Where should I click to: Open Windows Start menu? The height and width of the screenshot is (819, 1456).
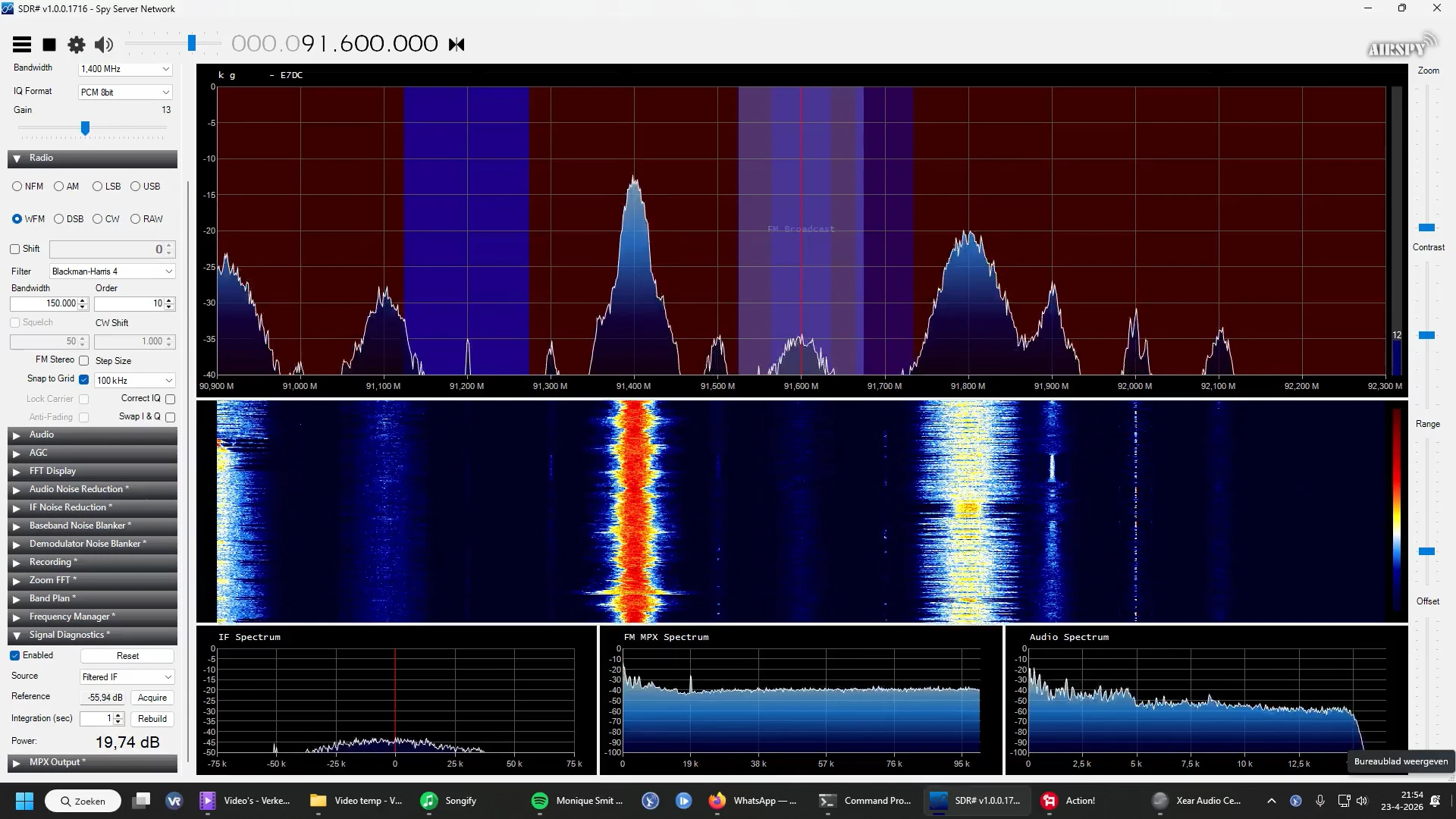24,801
